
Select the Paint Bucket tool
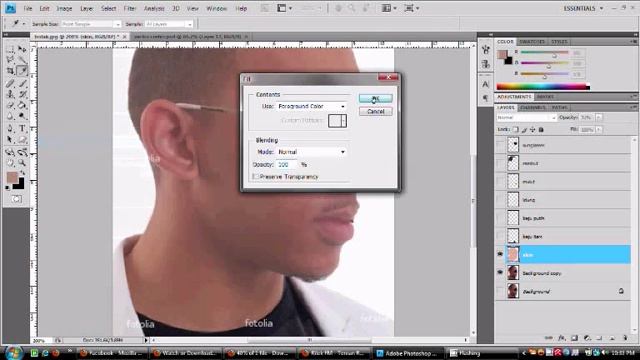point(22,105)
